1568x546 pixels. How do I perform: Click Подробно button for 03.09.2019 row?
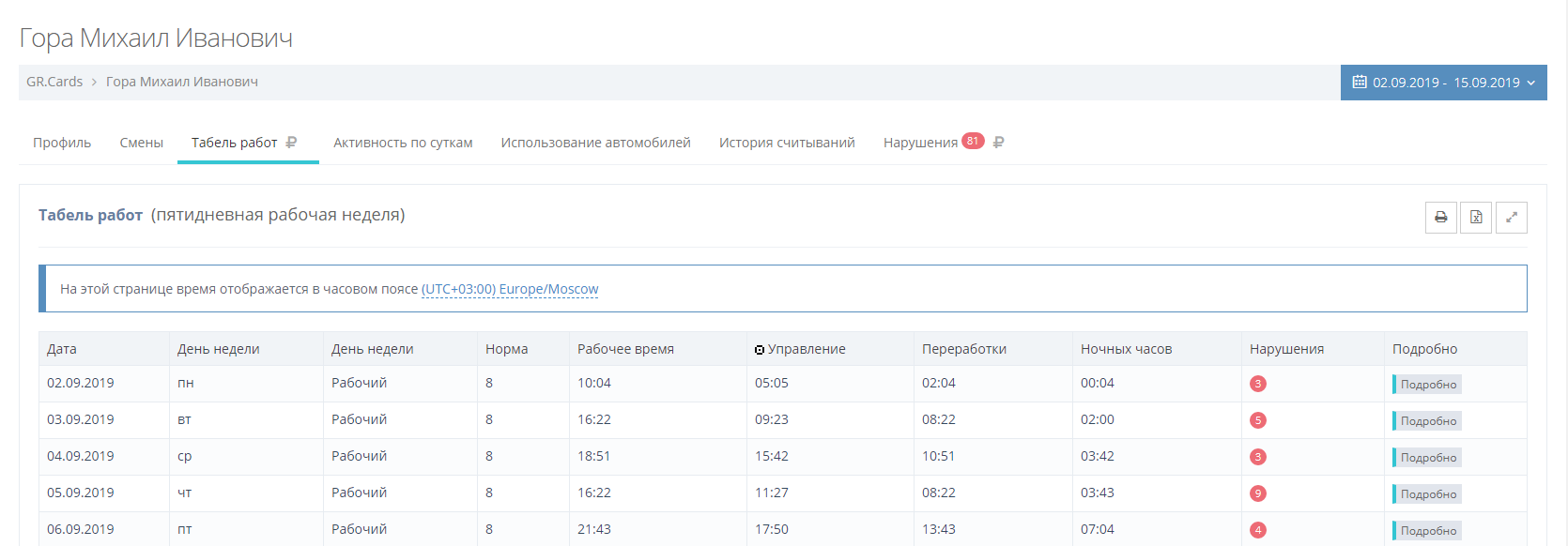click(1427, 421)
